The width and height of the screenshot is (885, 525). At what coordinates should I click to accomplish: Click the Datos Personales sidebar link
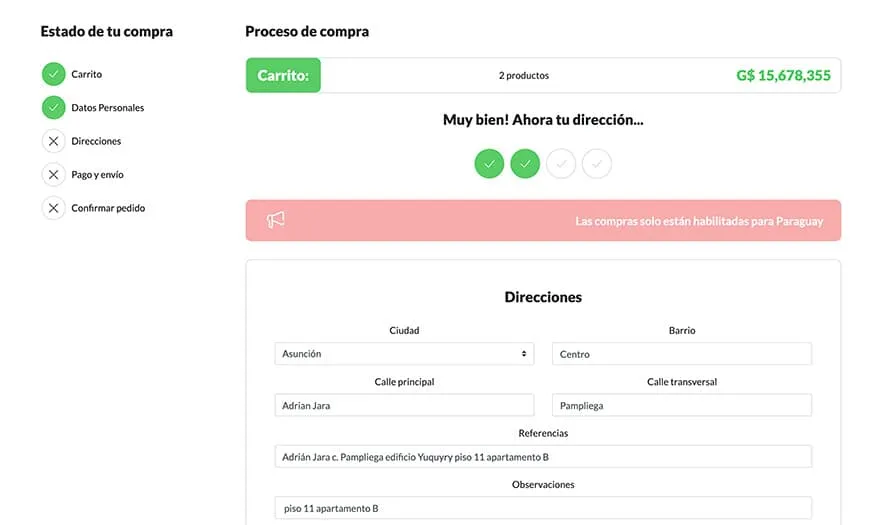coord(107,107)
